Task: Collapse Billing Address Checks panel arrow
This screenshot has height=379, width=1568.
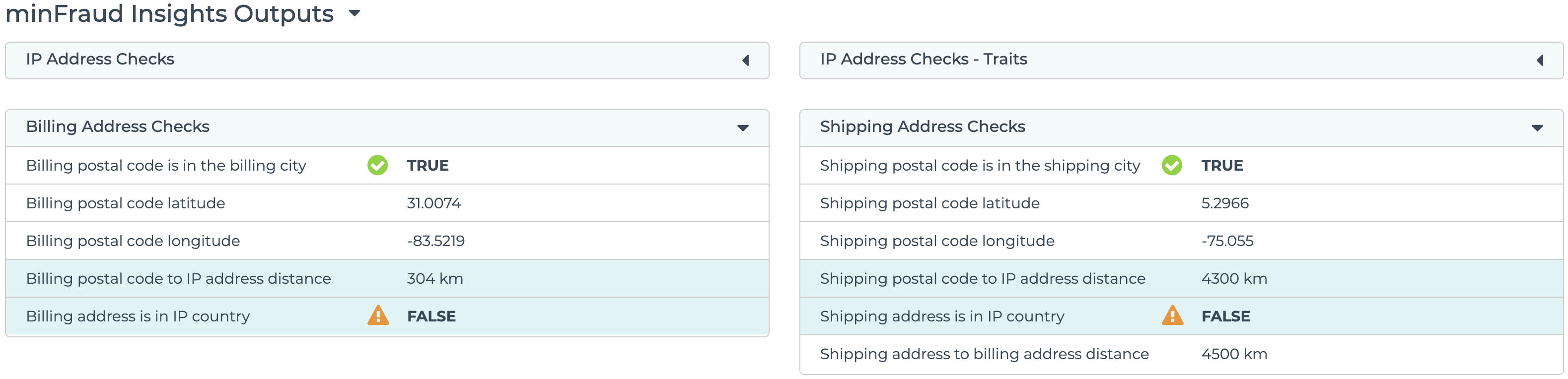Action: pyautogui.click(x=743, y=128)
